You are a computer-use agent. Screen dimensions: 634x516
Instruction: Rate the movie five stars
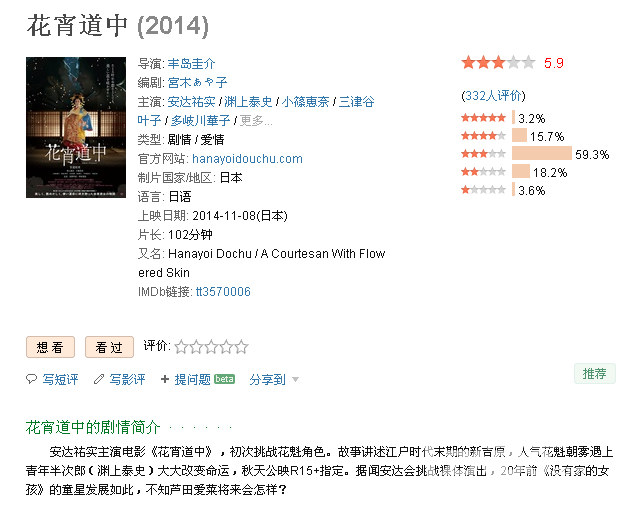[x=241, y=347]
